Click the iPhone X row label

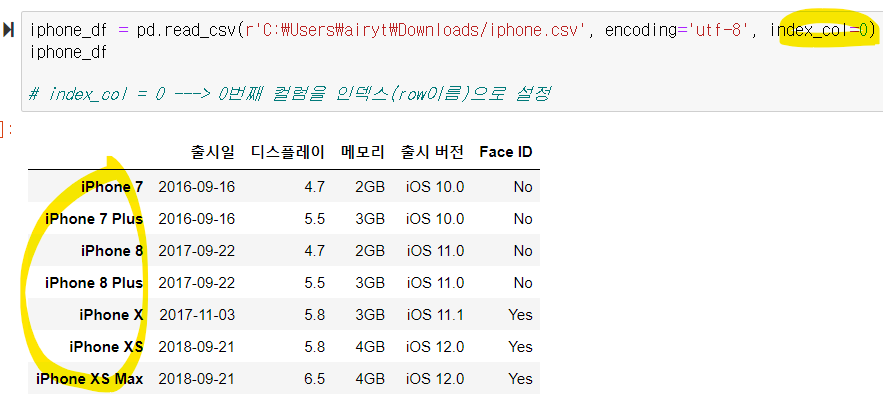point(112,315)
